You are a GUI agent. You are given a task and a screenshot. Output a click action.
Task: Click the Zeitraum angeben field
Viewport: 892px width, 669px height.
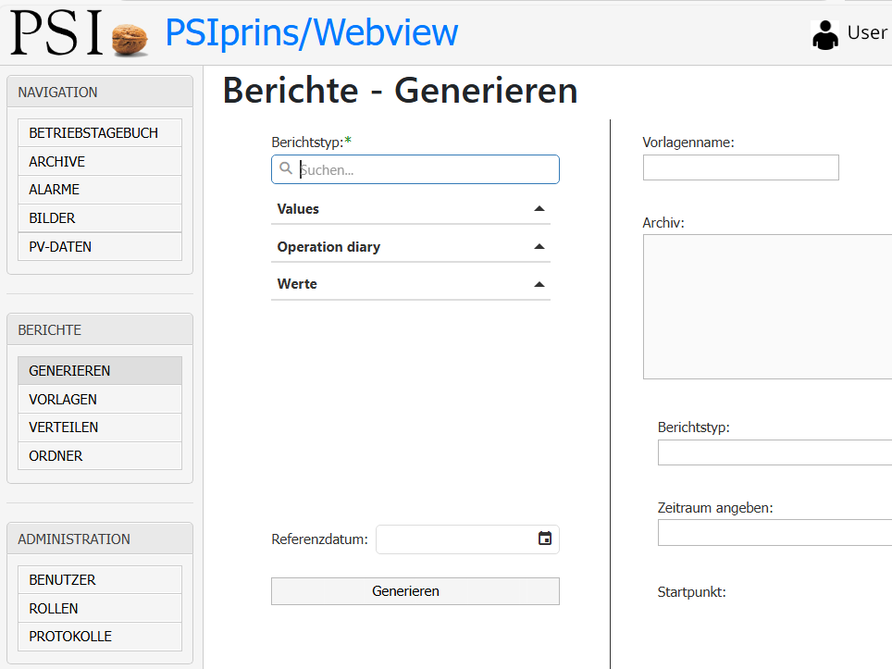coord(774,533)
